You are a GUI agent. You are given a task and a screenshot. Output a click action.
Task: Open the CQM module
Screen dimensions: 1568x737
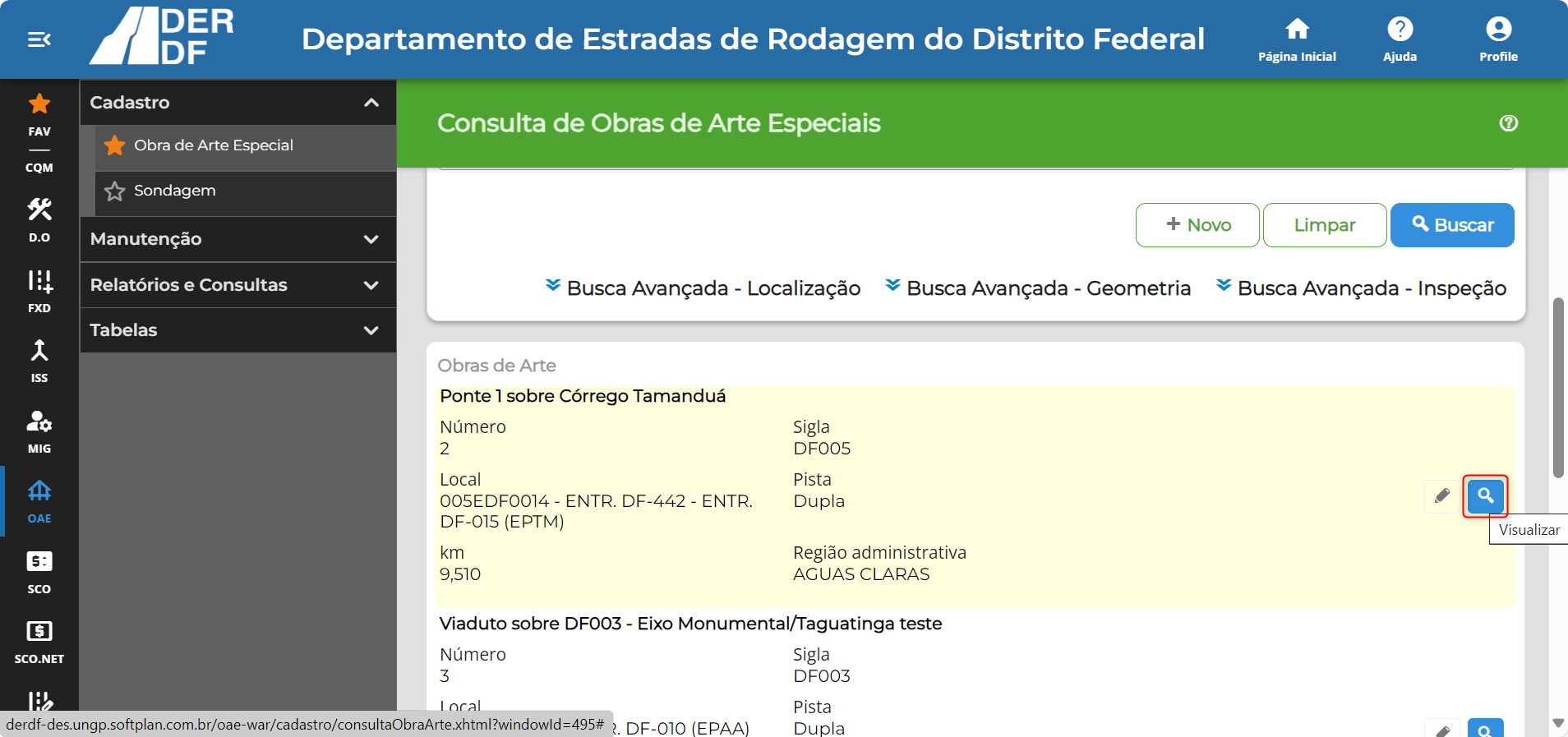pyautogui.click(x=39, y=167)
